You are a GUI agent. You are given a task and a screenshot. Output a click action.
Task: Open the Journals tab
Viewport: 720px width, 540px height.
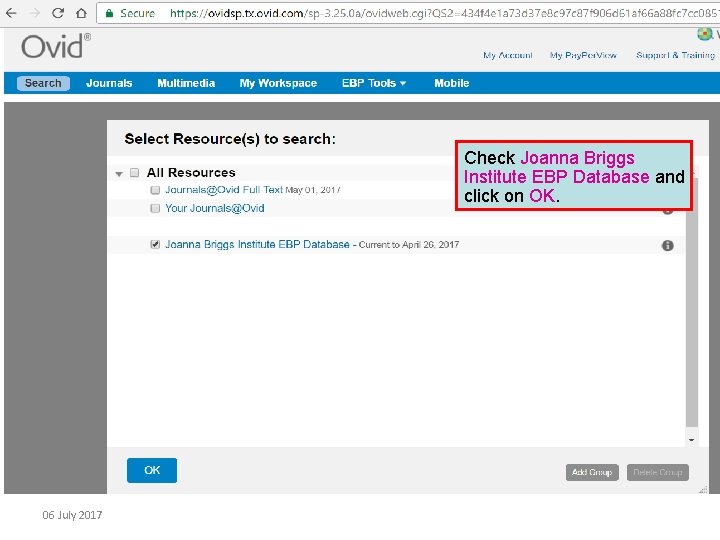point(109,83)
